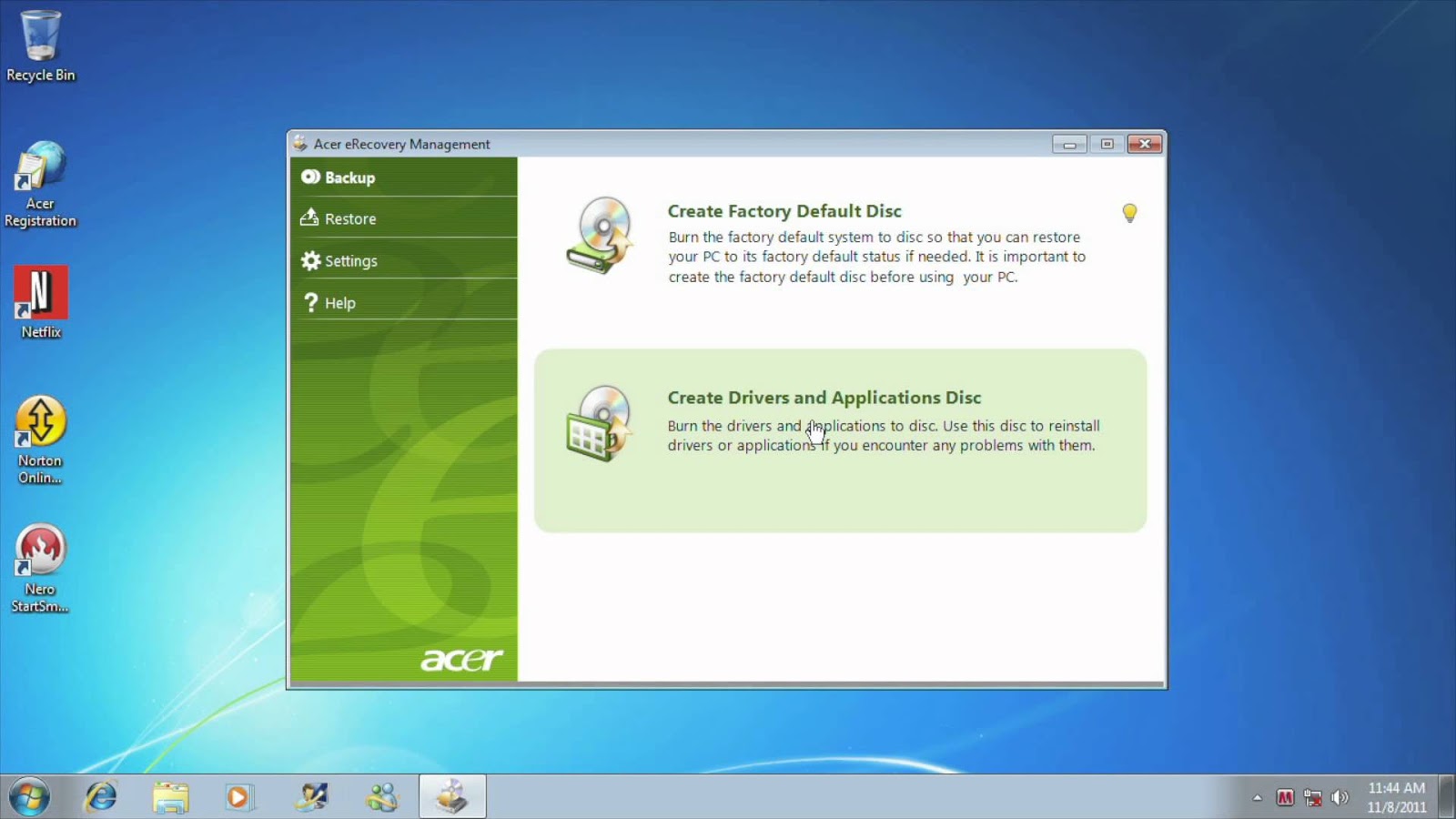Select the Create Factory Default Disc heading
The image size is (1456, 819).
[784, 211]
